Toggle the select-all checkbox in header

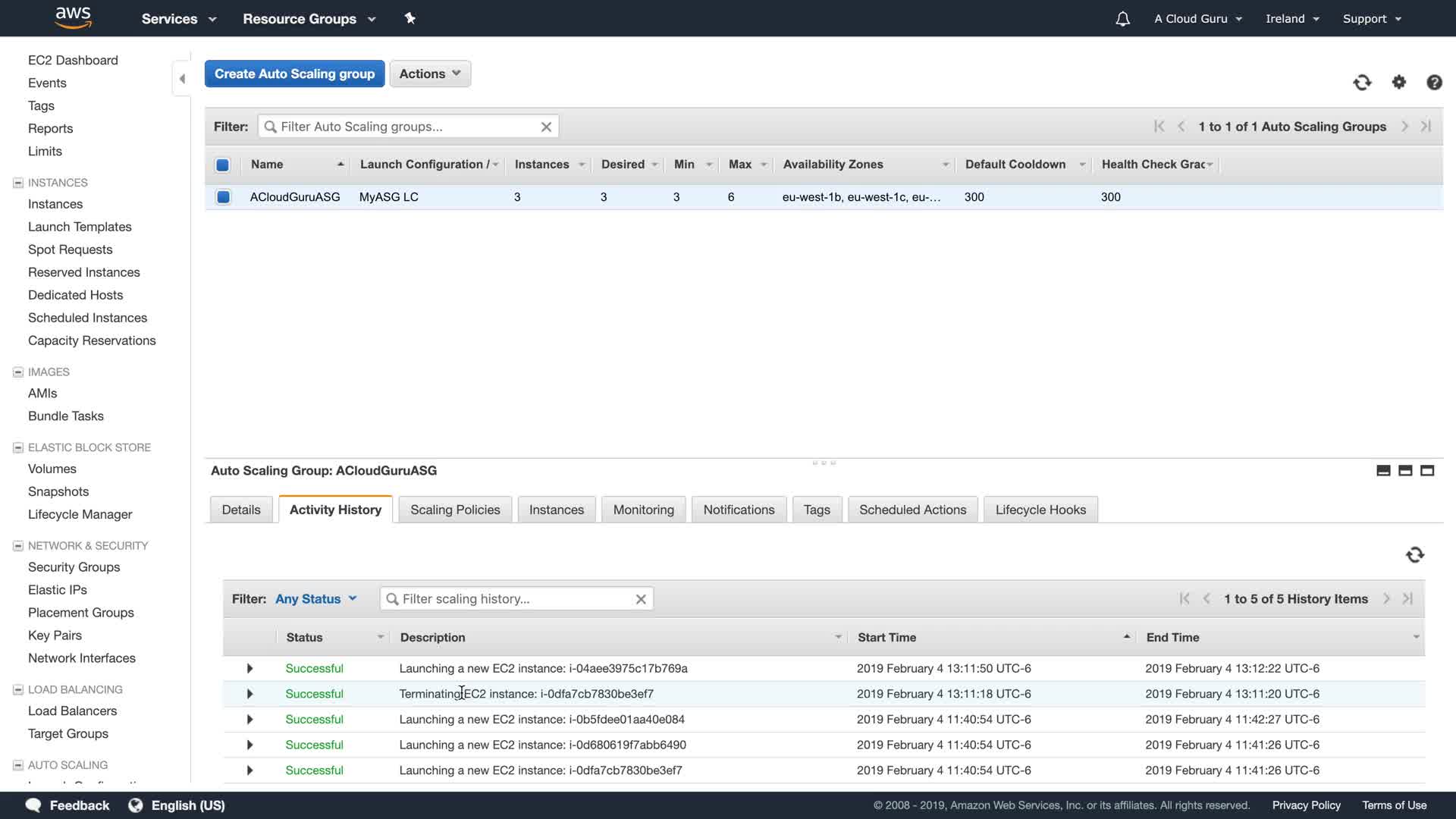(x=223, y=165)
